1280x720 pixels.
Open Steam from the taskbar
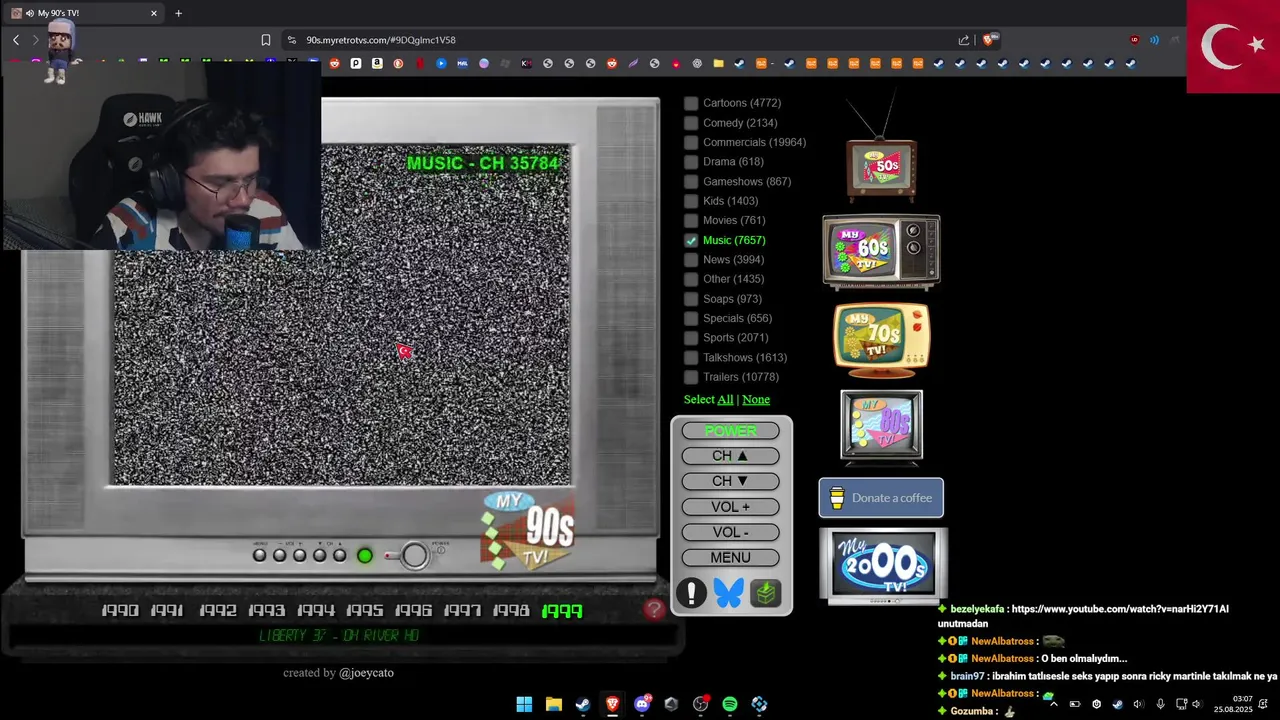(x=583, y=704)
